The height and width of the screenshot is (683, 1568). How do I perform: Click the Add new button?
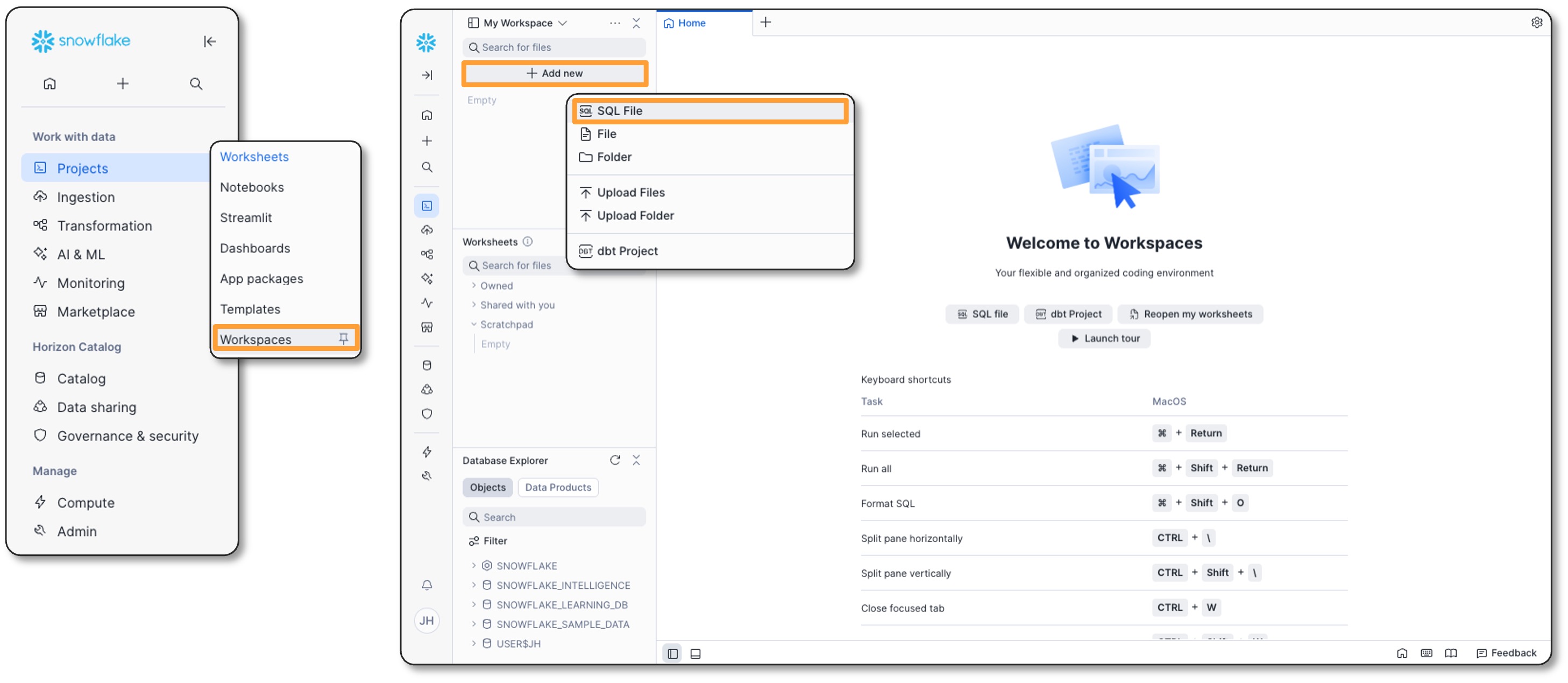(555, 73)
